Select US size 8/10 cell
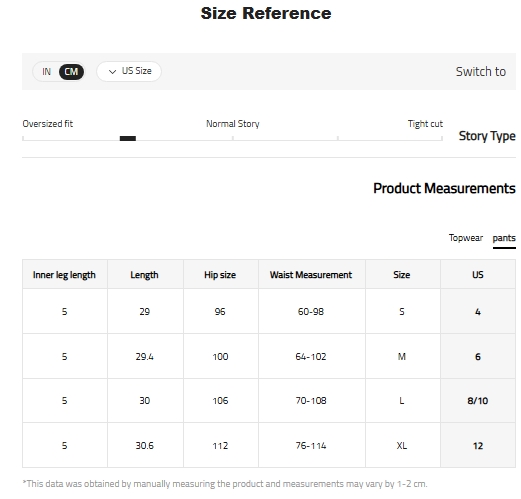 478,400
